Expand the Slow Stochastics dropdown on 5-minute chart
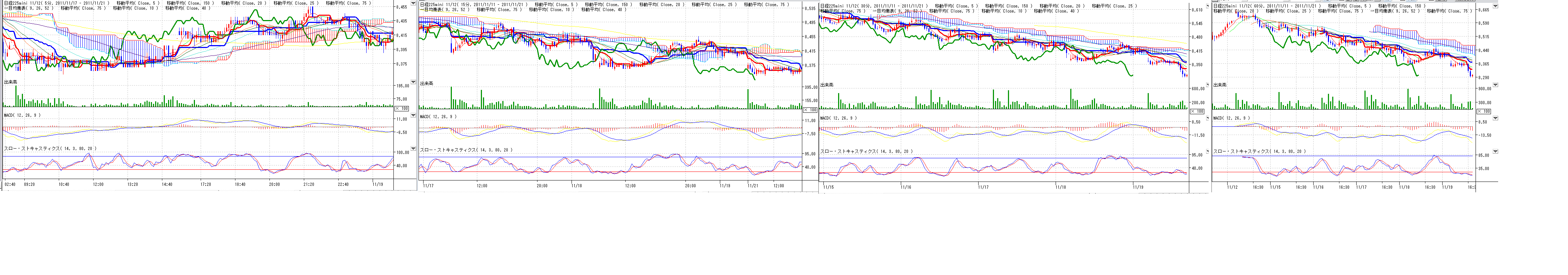 (413, 149)
